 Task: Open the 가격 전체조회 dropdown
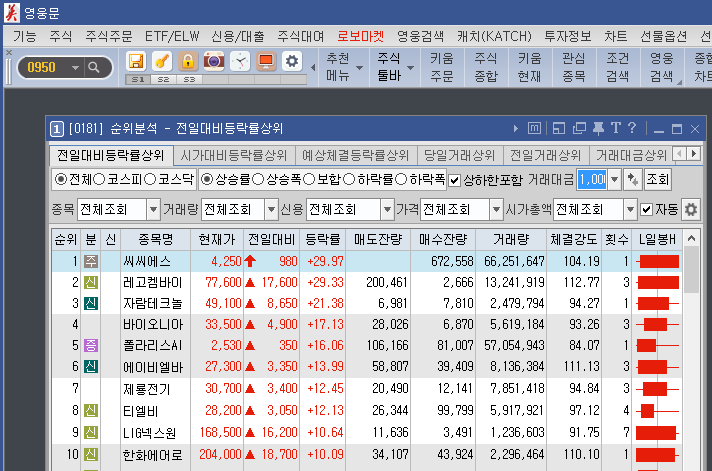(497, 209)
